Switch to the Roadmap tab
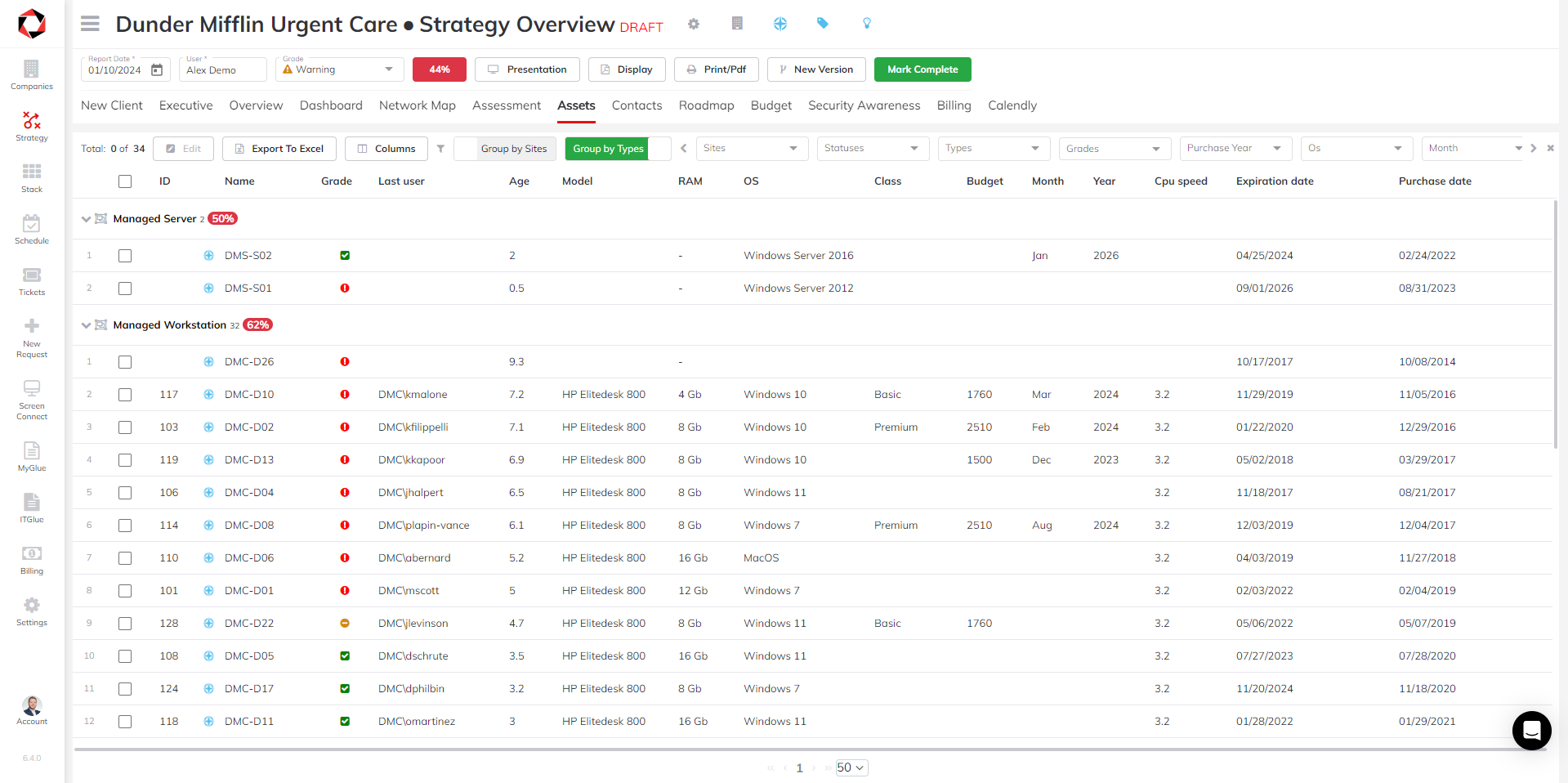1568x783 pixels. 707,105
